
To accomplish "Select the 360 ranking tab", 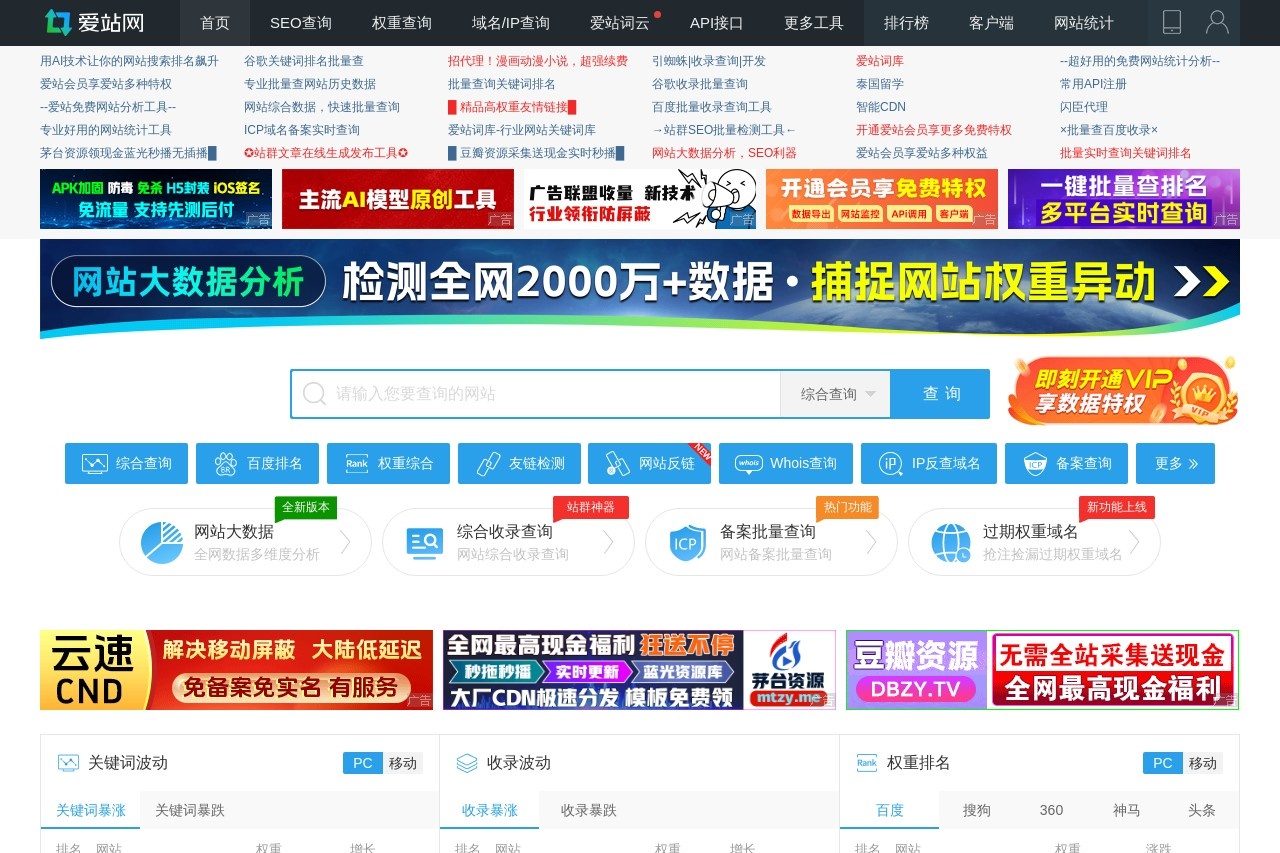I will [1051, 810].
